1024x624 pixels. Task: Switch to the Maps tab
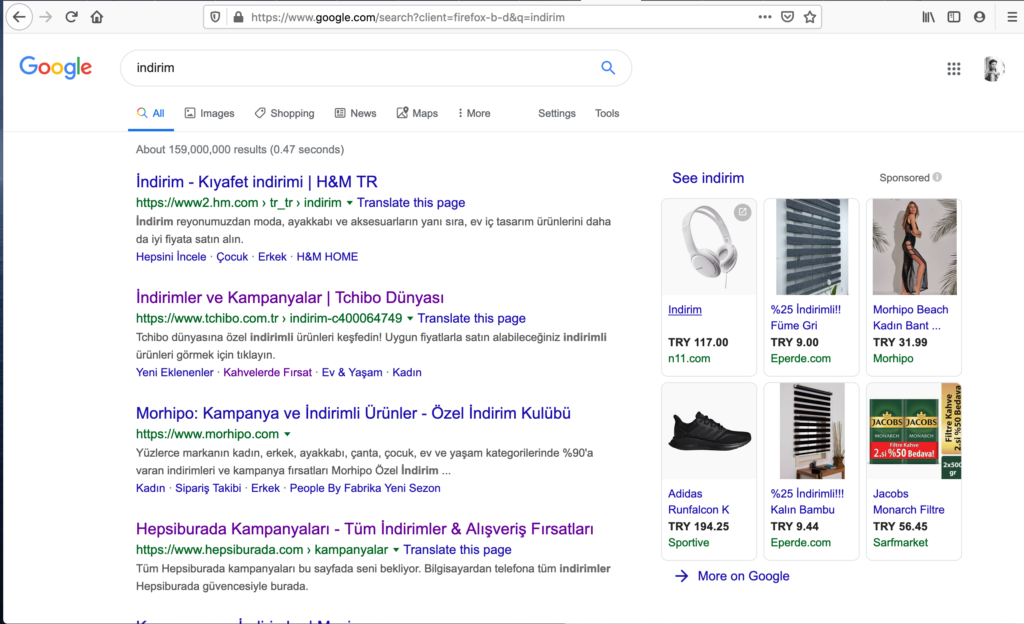(417, 113)
